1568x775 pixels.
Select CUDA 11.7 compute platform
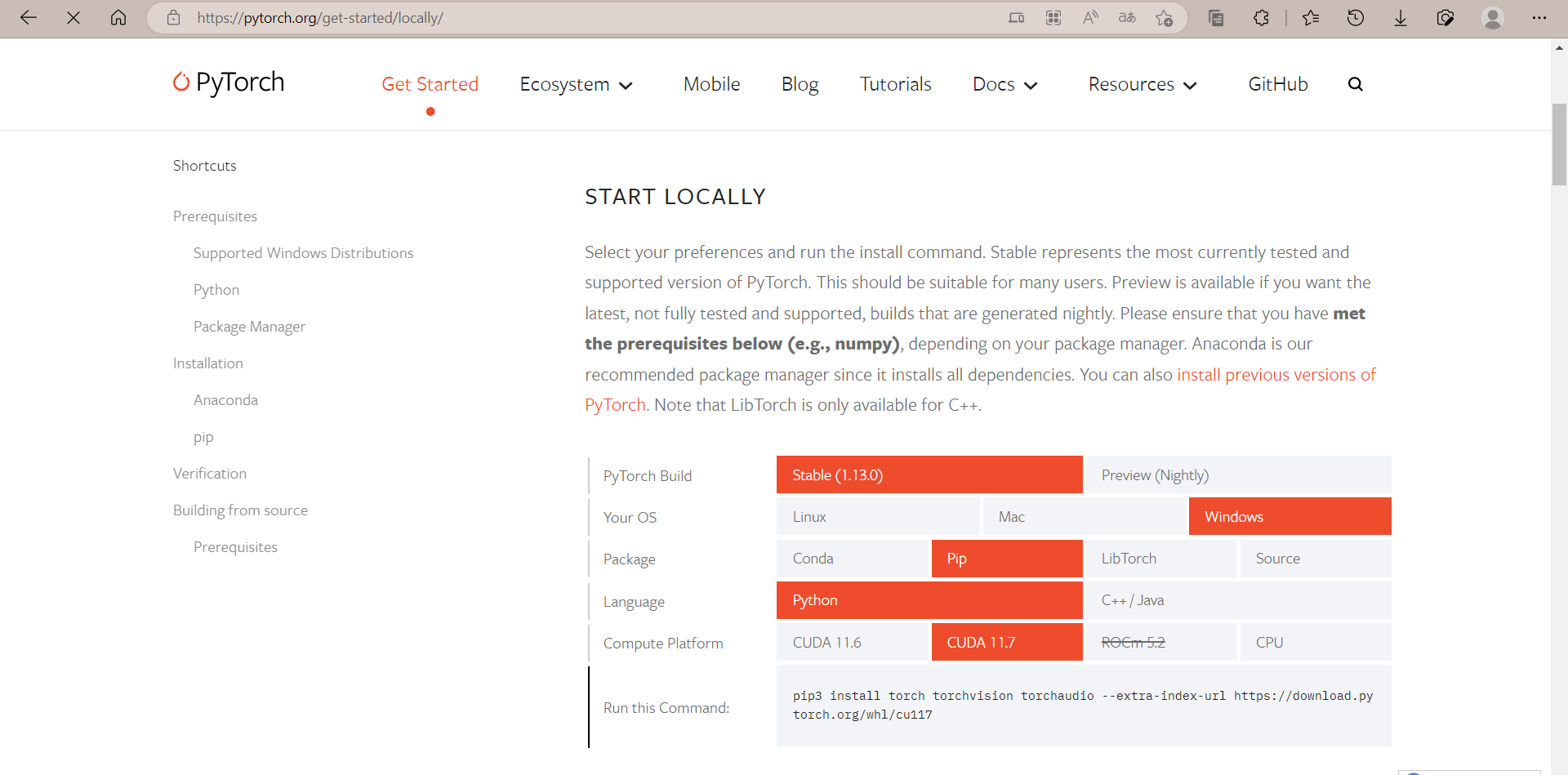(1007, 642)
